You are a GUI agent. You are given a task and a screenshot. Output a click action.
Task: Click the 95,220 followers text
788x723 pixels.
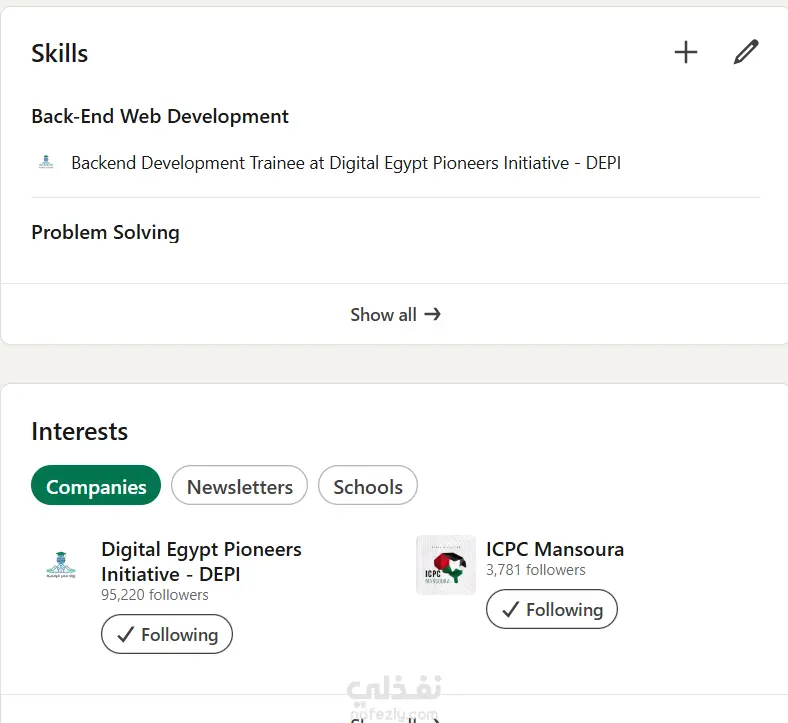point(155,595)
